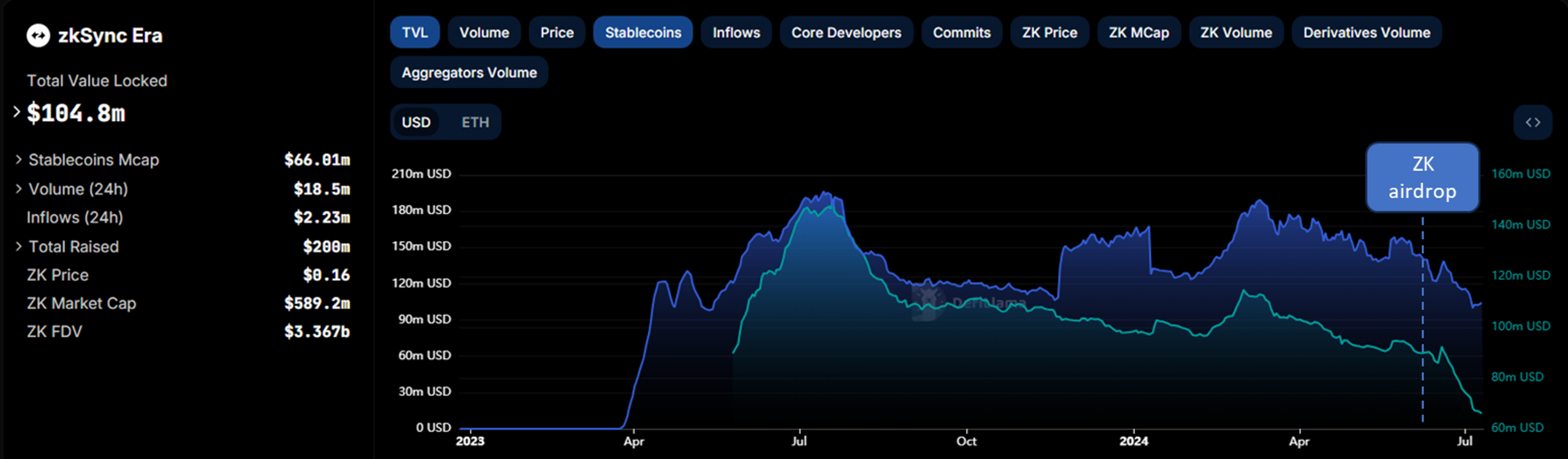The image size is (1568, 459).
Task: Expand the Volume (24h) row
Action: click(18, 189)
